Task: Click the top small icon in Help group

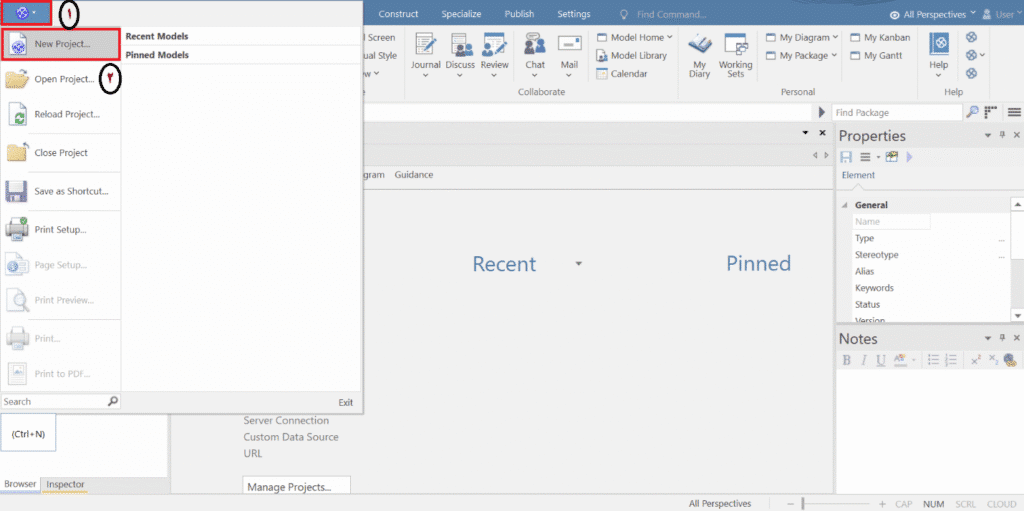Action: tap(971, 37)
